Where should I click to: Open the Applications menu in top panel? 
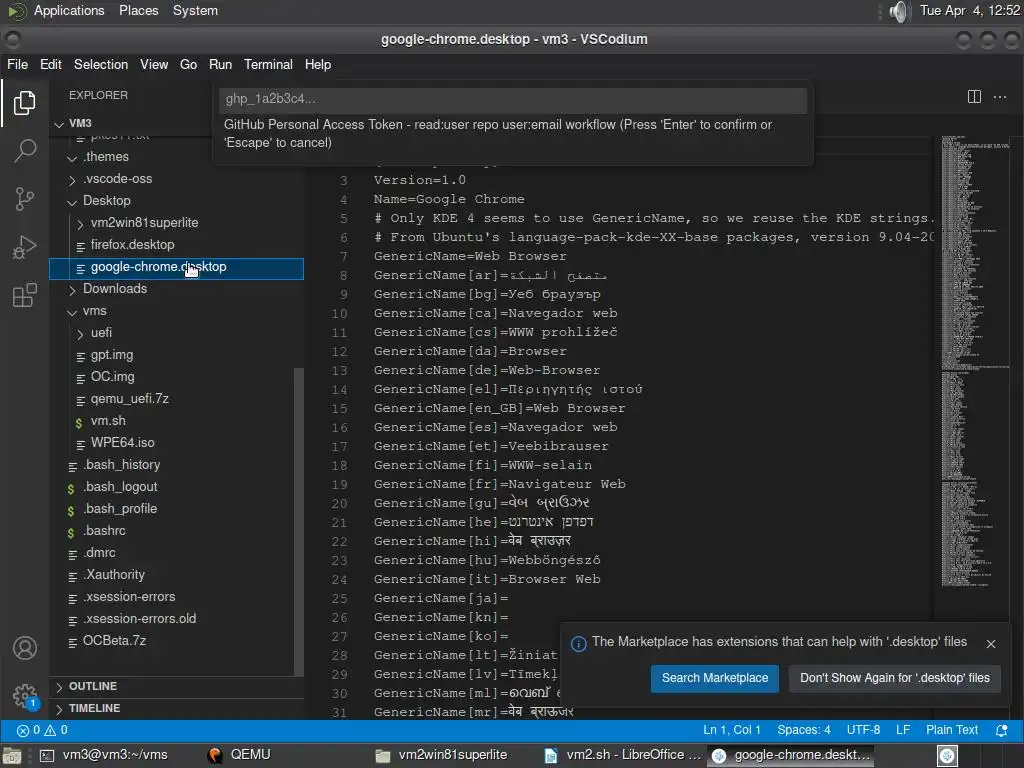tap(69, 11)
